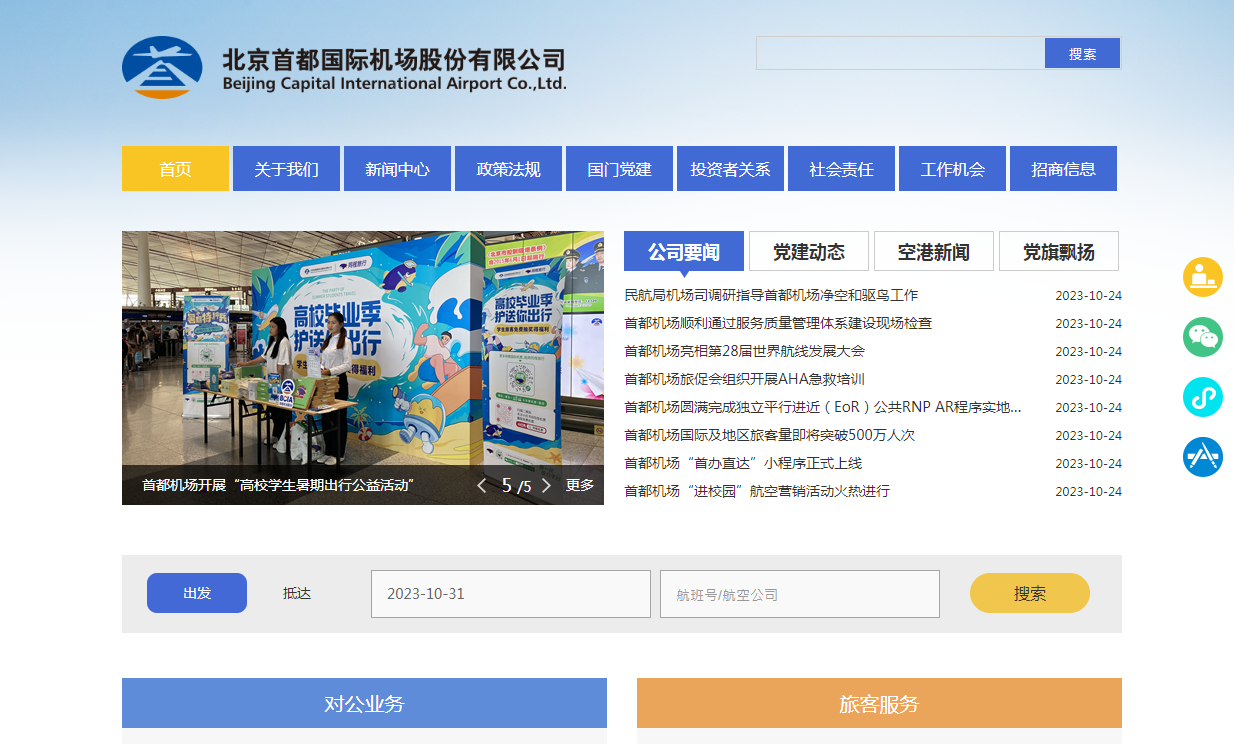The image size is (1234, 744).
Task: Expand the 关于我们 navigation menu
Action: point(286,169)
